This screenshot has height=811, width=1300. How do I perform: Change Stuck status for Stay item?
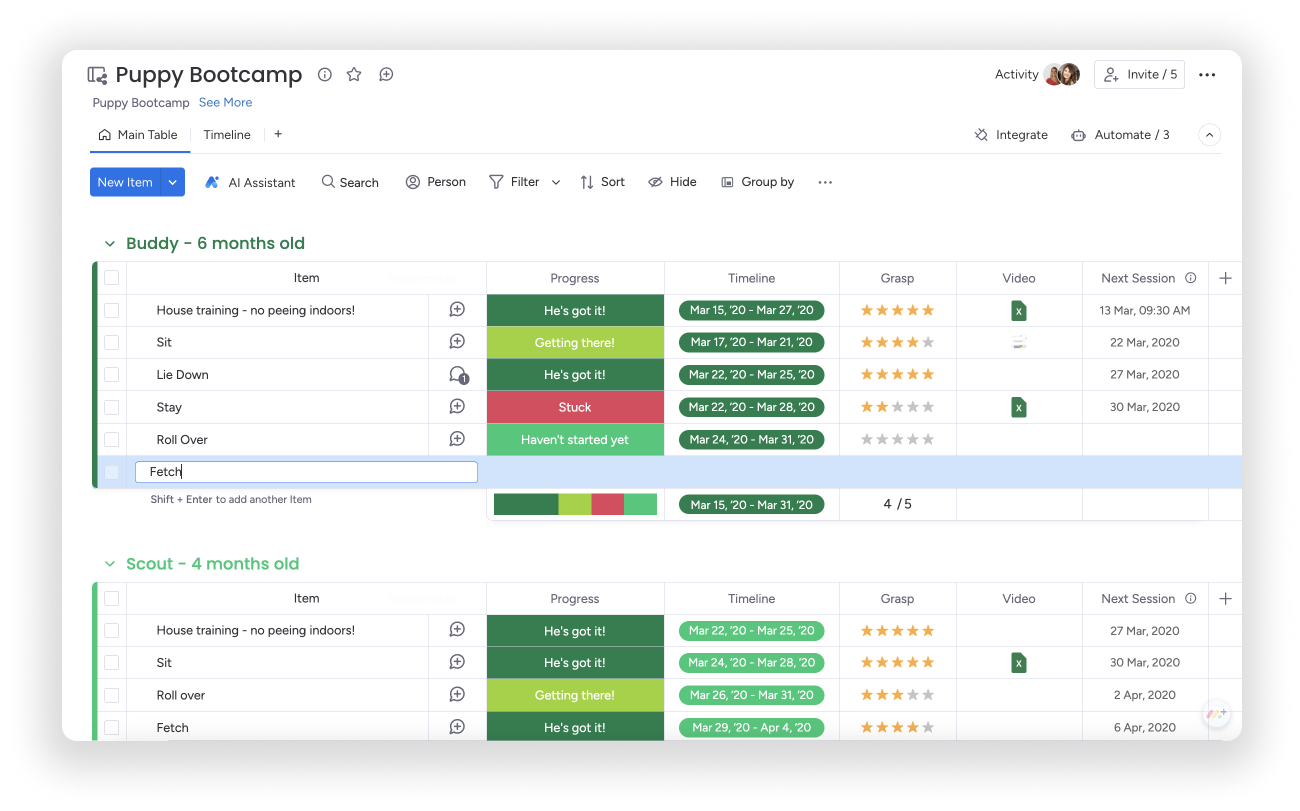(x=575, y=407)
